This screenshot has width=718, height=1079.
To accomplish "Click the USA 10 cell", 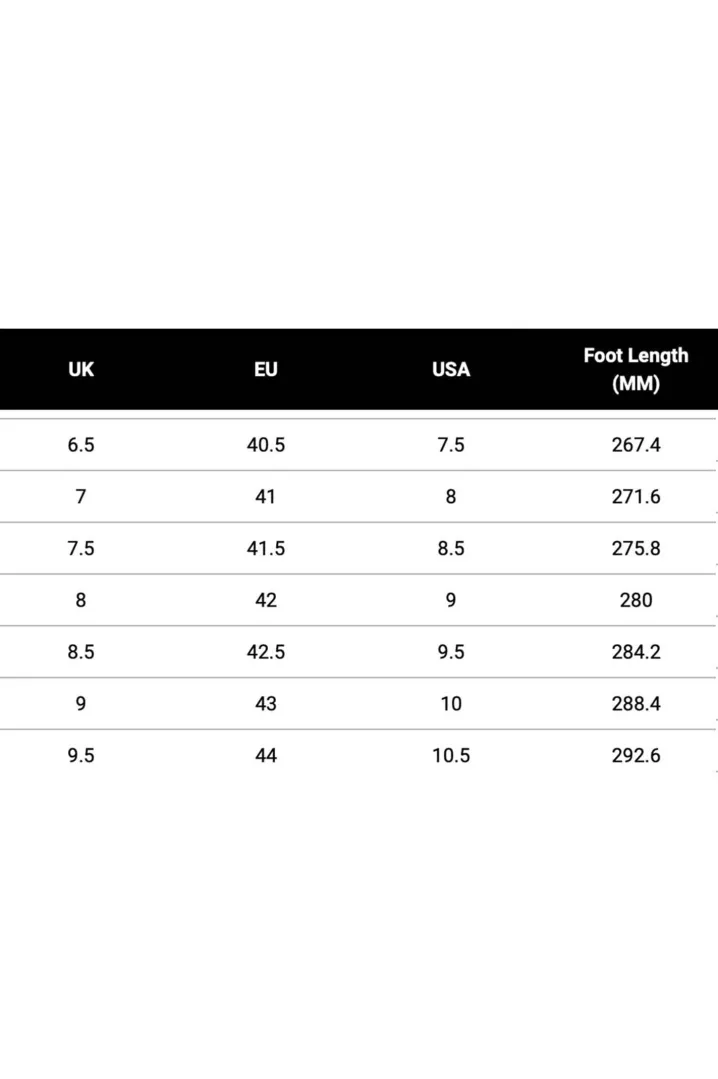I will click(x=451, y=703).
